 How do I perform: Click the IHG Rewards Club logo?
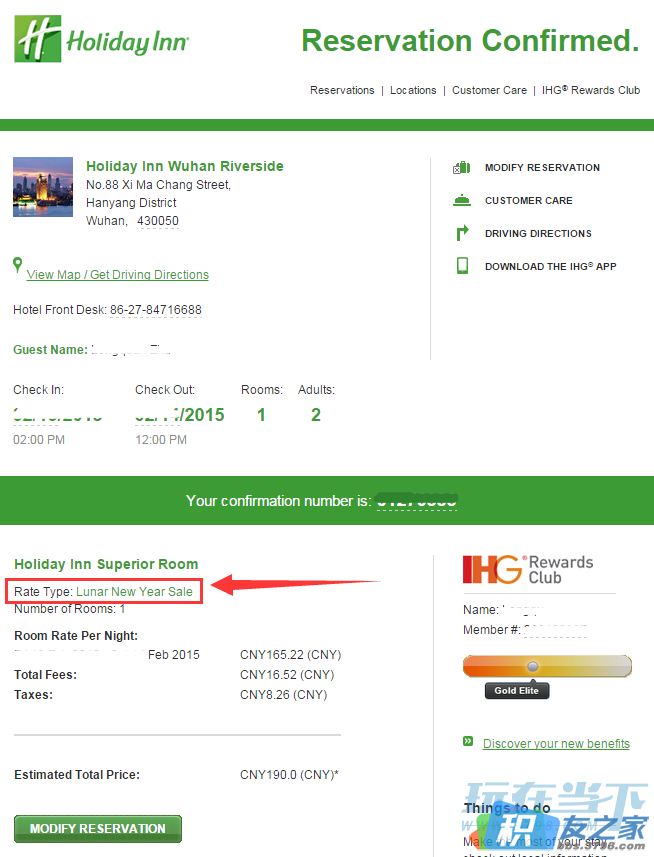click(528, 570)
